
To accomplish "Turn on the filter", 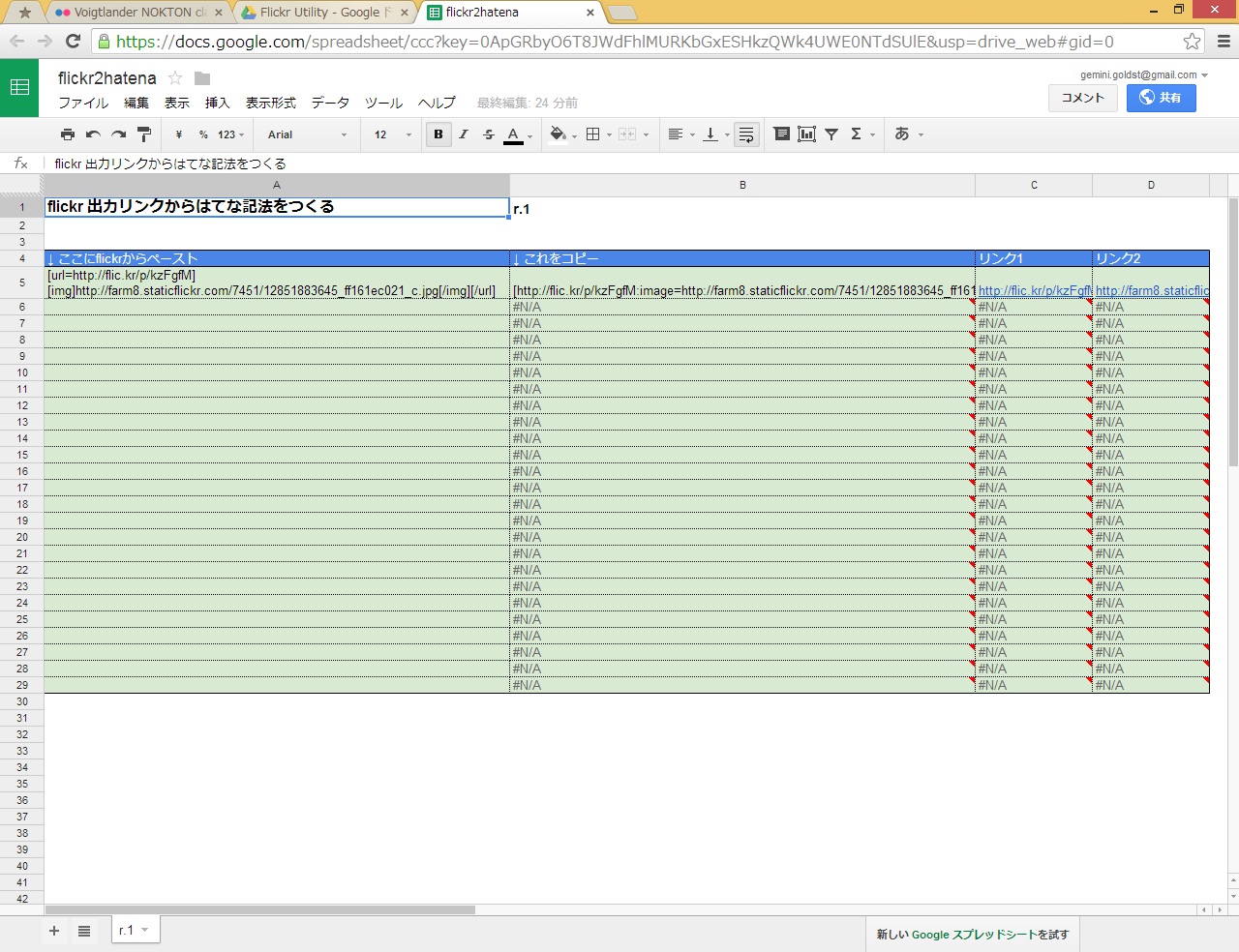I will pyautogui.click(x=831, y=134).
